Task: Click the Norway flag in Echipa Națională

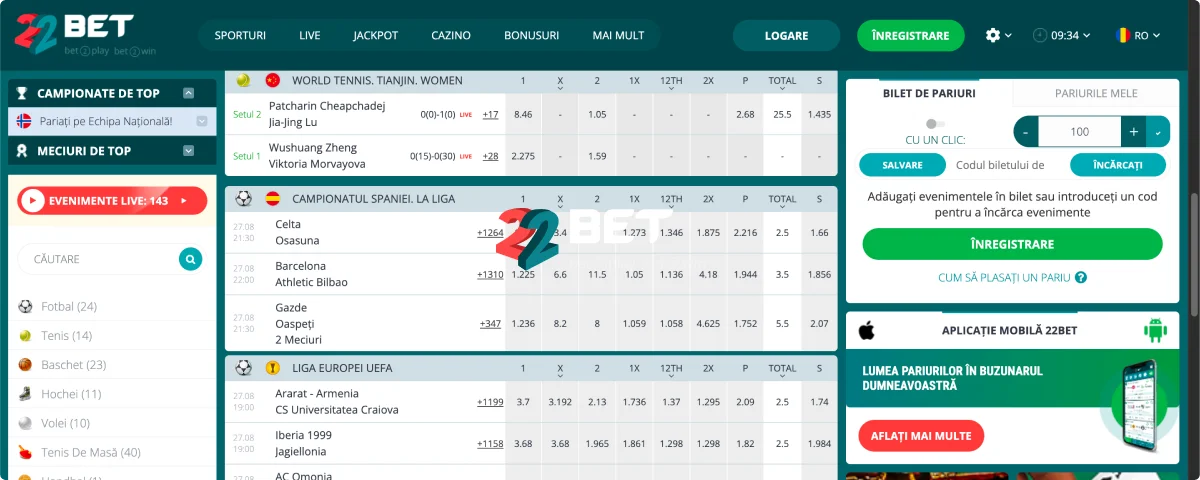Action: coord(25,121)
